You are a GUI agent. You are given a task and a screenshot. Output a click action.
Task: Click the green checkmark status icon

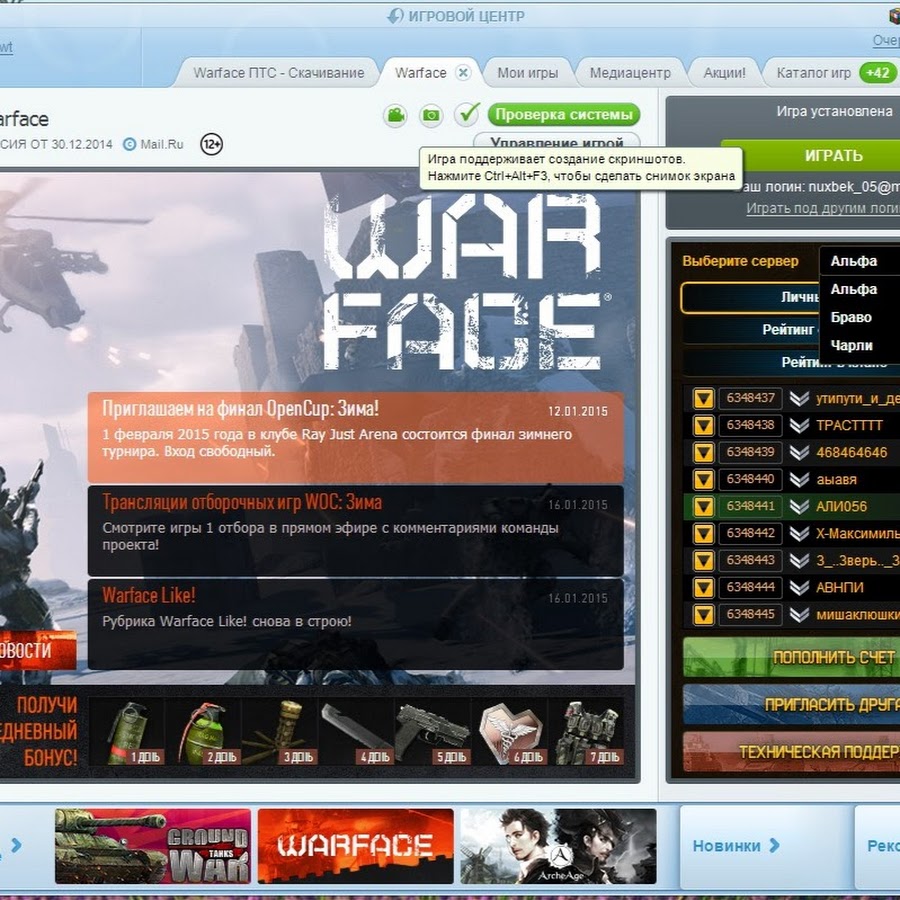[467, 114]
